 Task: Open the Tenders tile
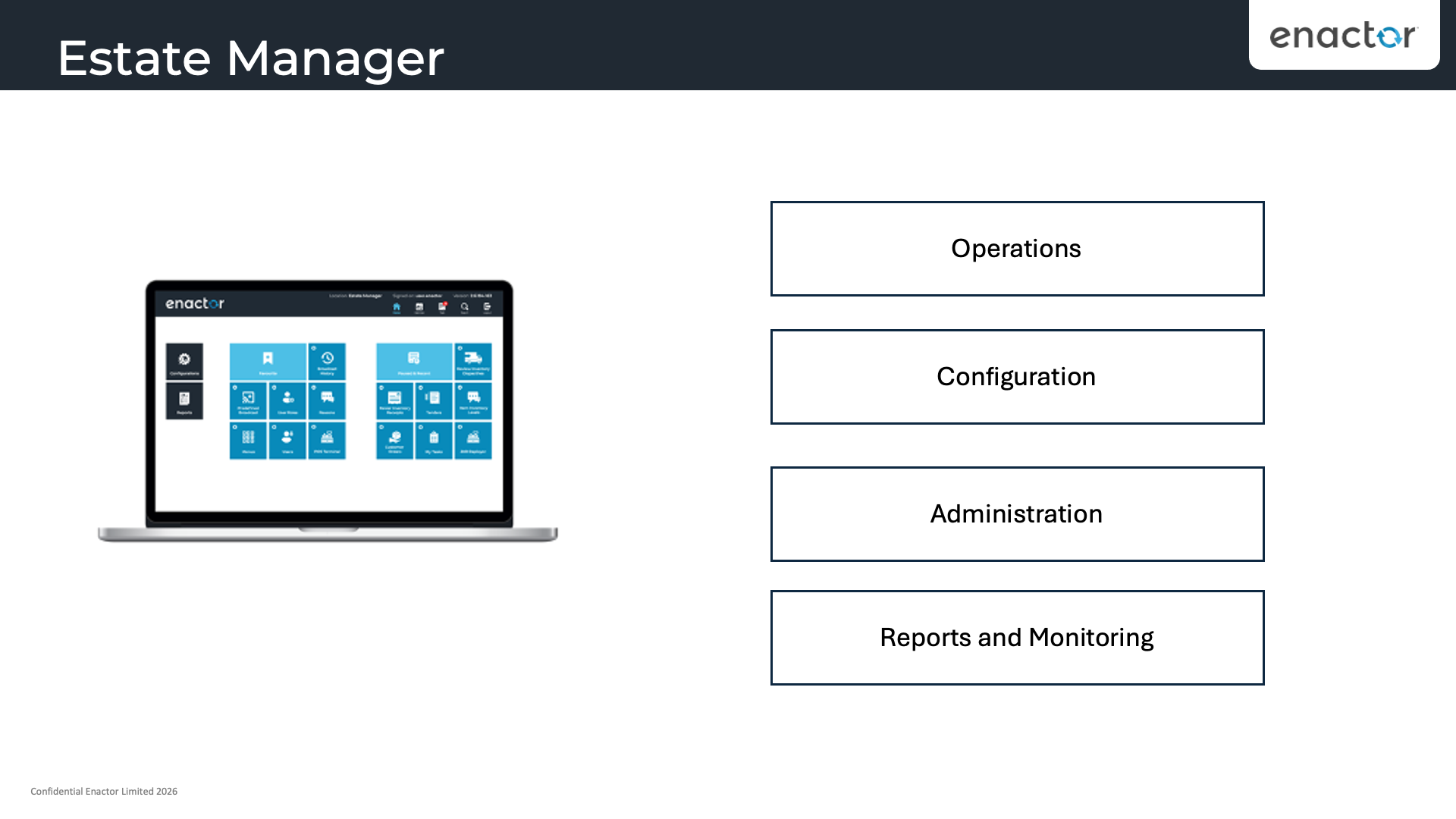434,400
